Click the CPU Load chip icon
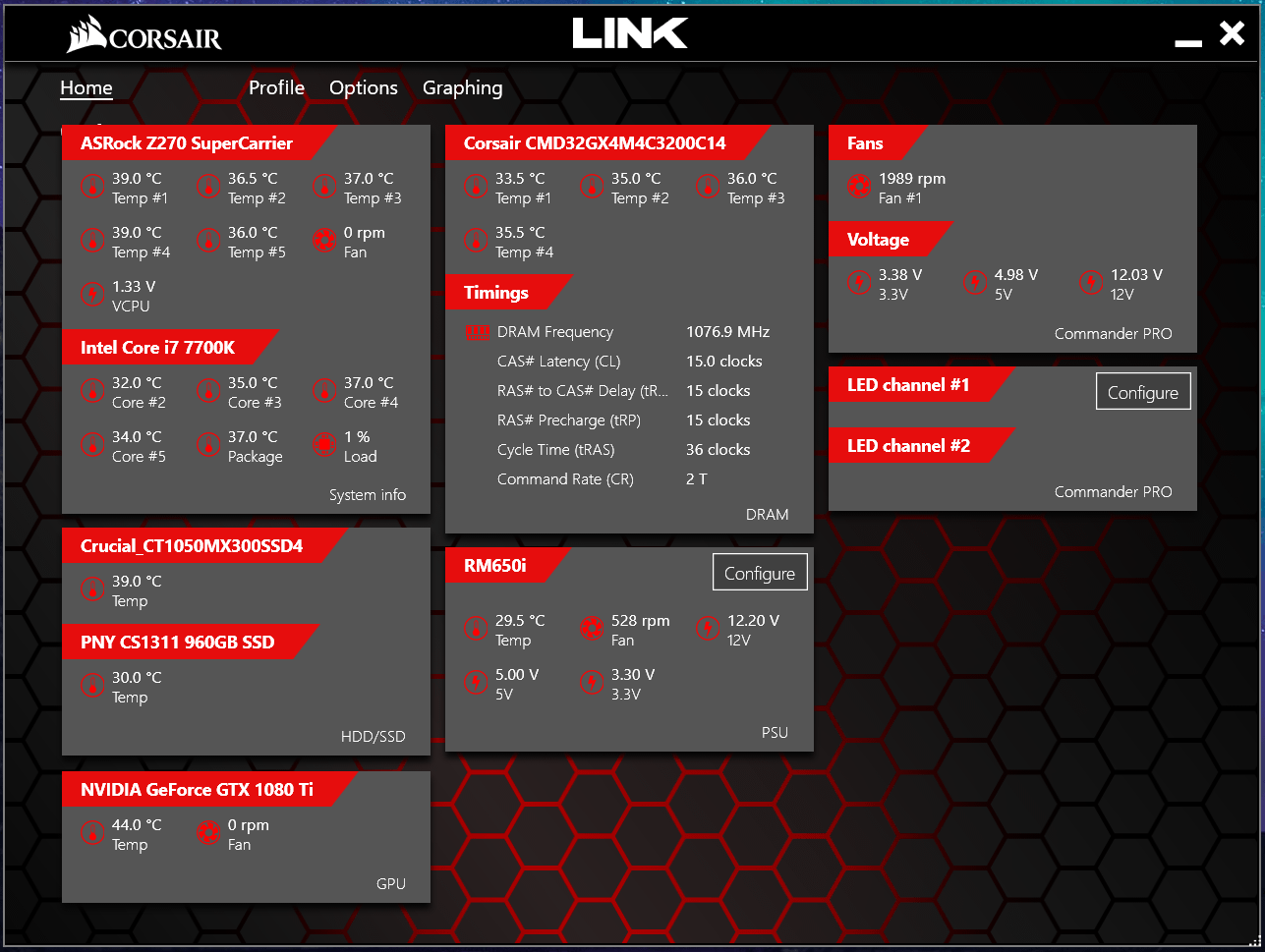1265x952 pixels. click(324, 445)
